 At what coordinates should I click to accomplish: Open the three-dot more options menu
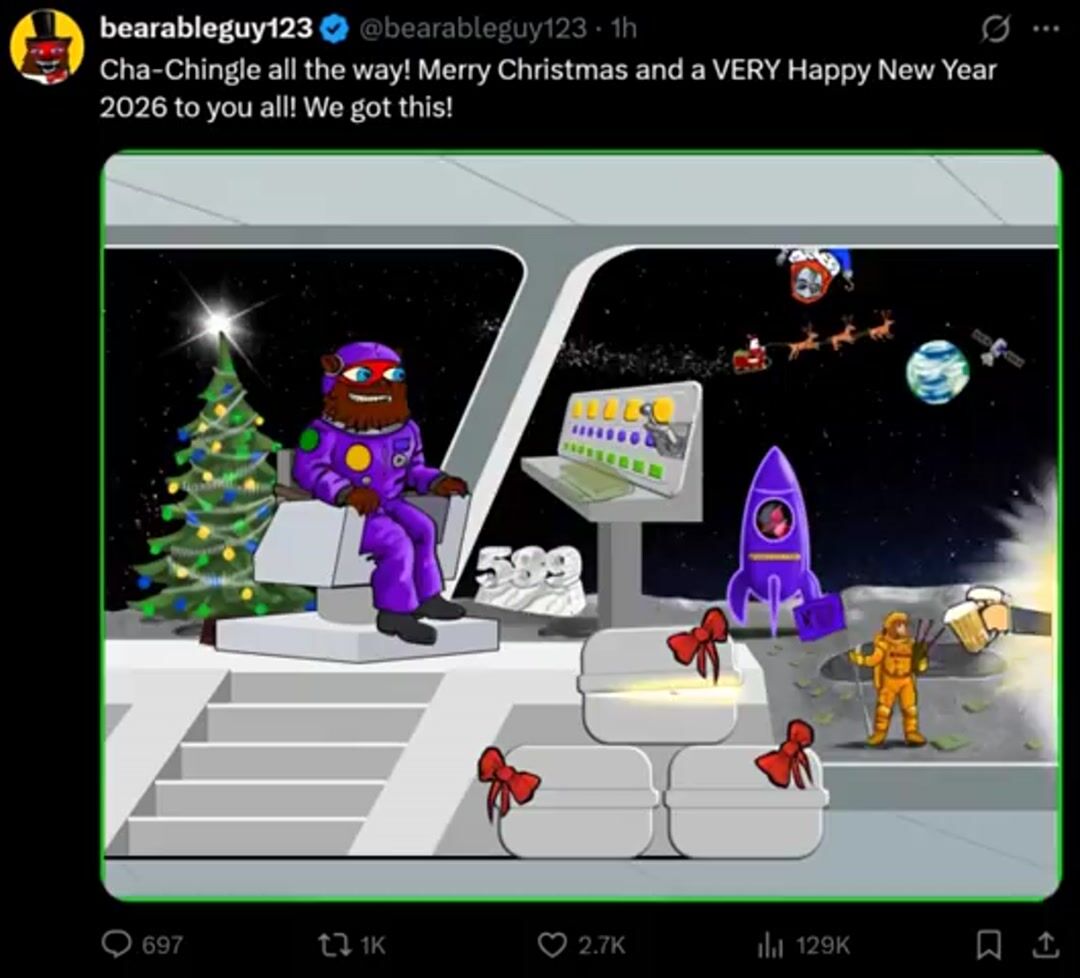pos(1044,30)
